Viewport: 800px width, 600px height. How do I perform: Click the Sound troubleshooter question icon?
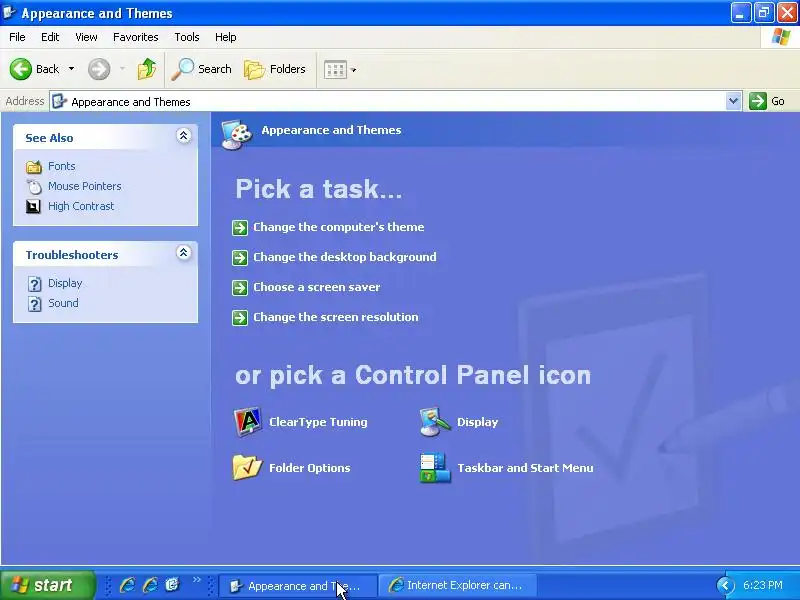[x=34, y=304]
